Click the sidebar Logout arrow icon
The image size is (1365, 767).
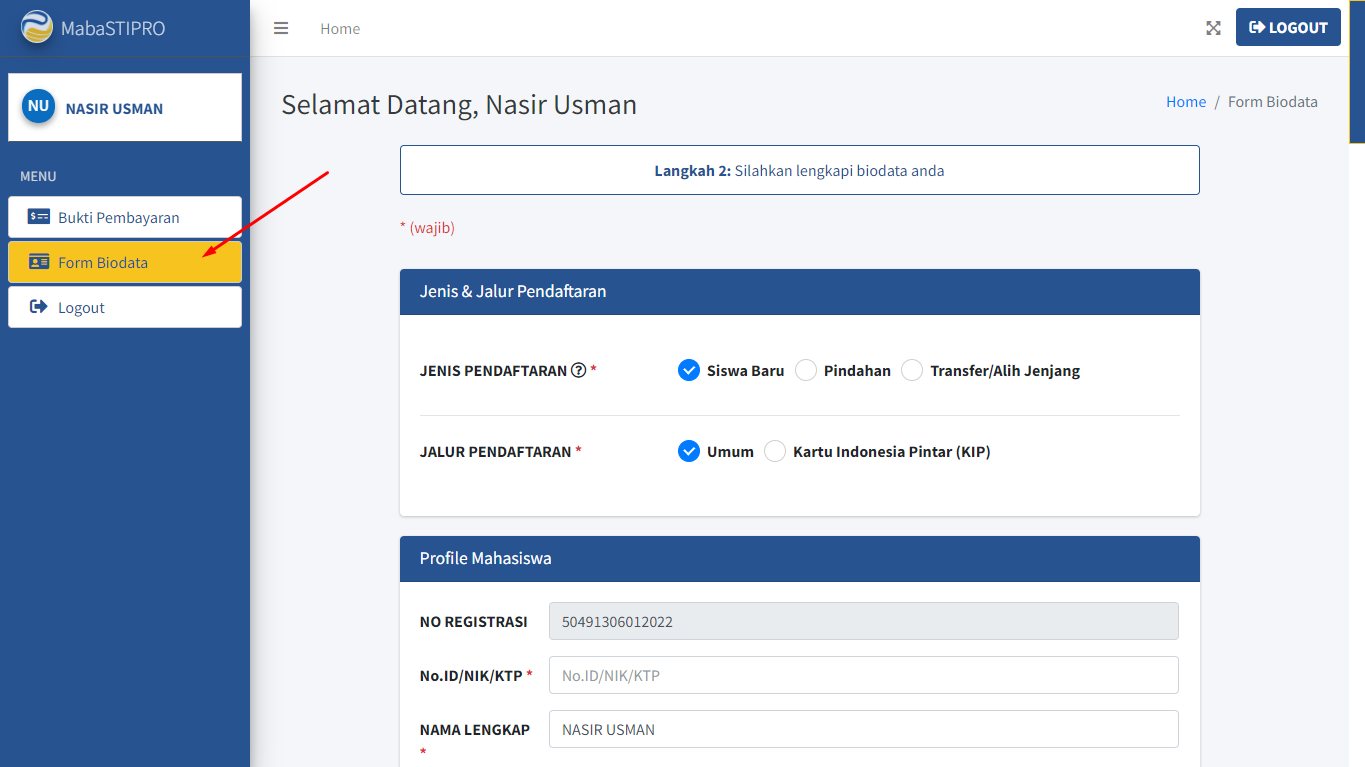pos(39,307)
